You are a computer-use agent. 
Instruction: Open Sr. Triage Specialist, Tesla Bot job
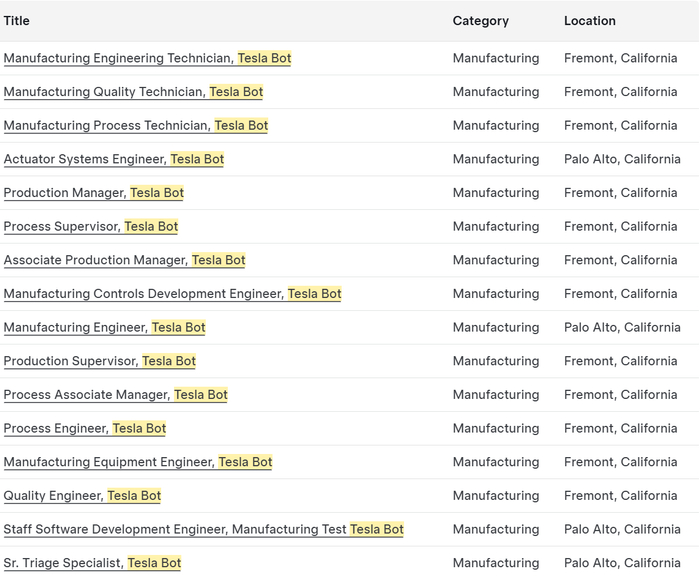(92, 563)
